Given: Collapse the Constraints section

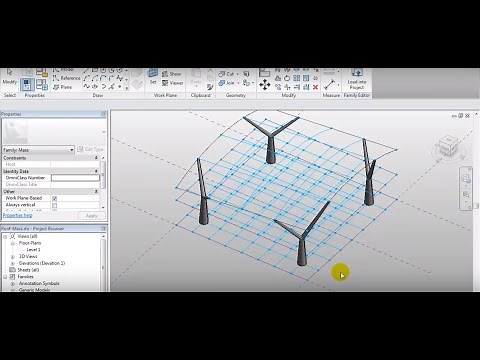Looking at the screenshot, I should pyautogui.click(x=96, y=158).
